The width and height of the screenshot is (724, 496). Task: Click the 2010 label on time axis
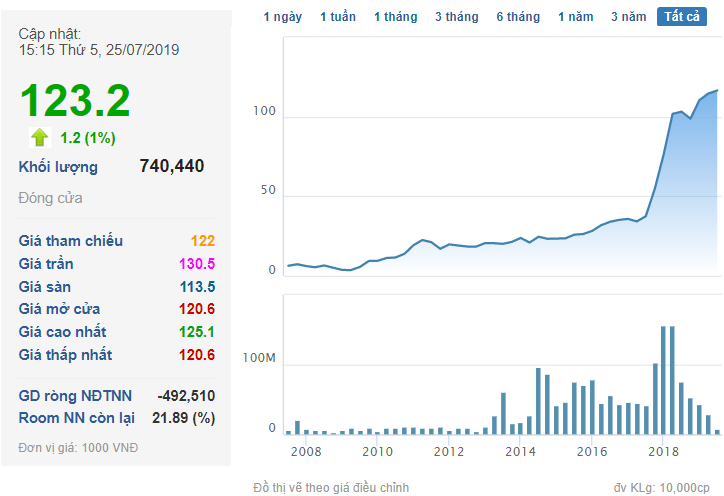point(376,452)
